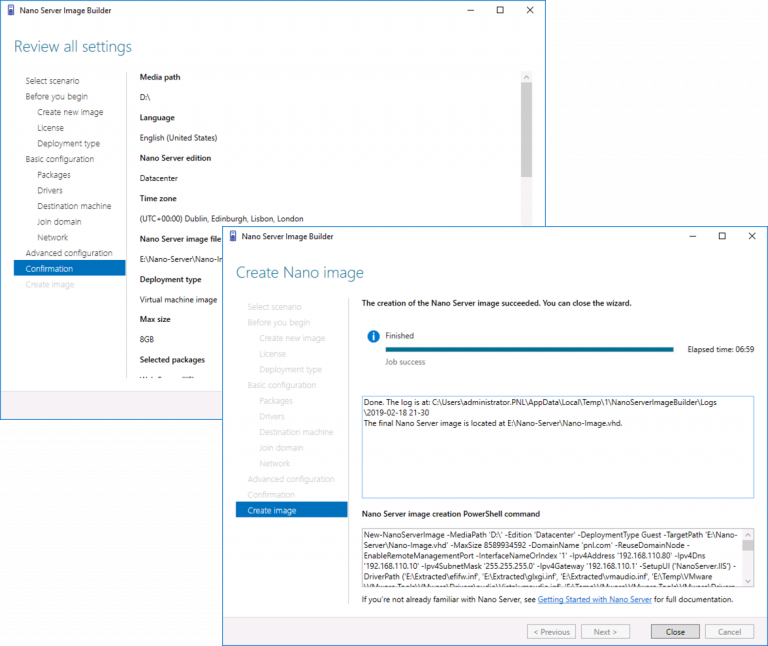Select Network step in Review settings sidebar
This screenshot has width=768, height=646.
click(53, 238)
